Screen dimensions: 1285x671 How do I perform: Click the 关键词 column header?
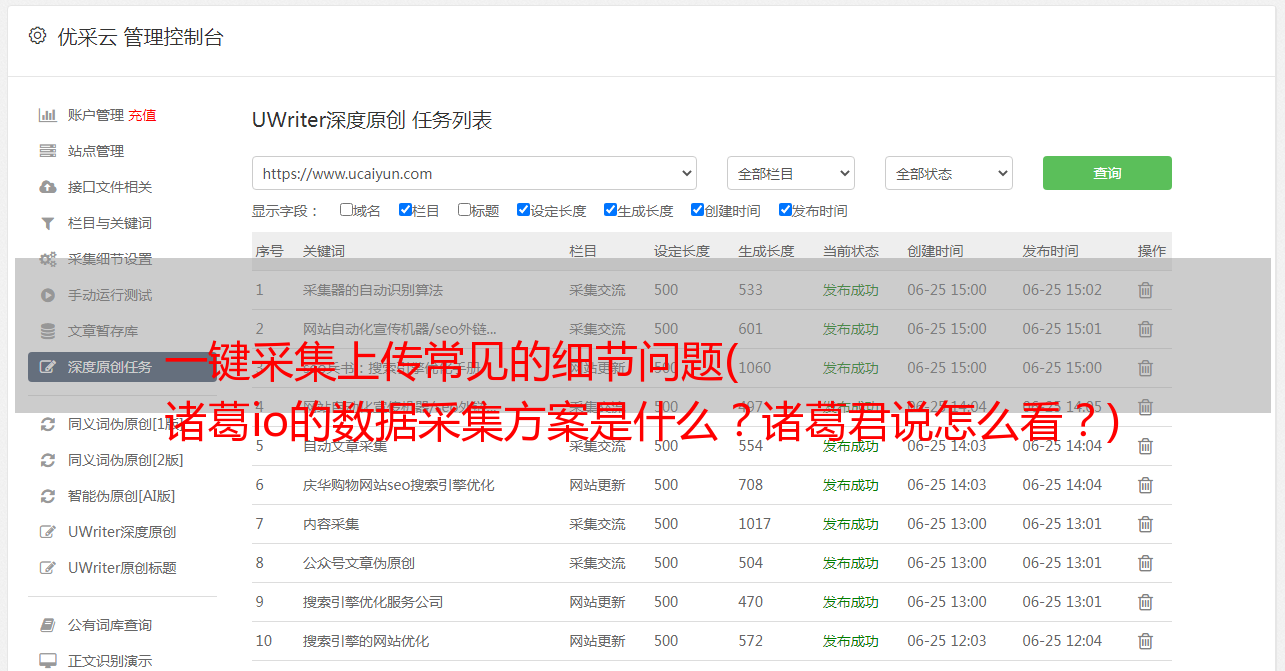324,251
